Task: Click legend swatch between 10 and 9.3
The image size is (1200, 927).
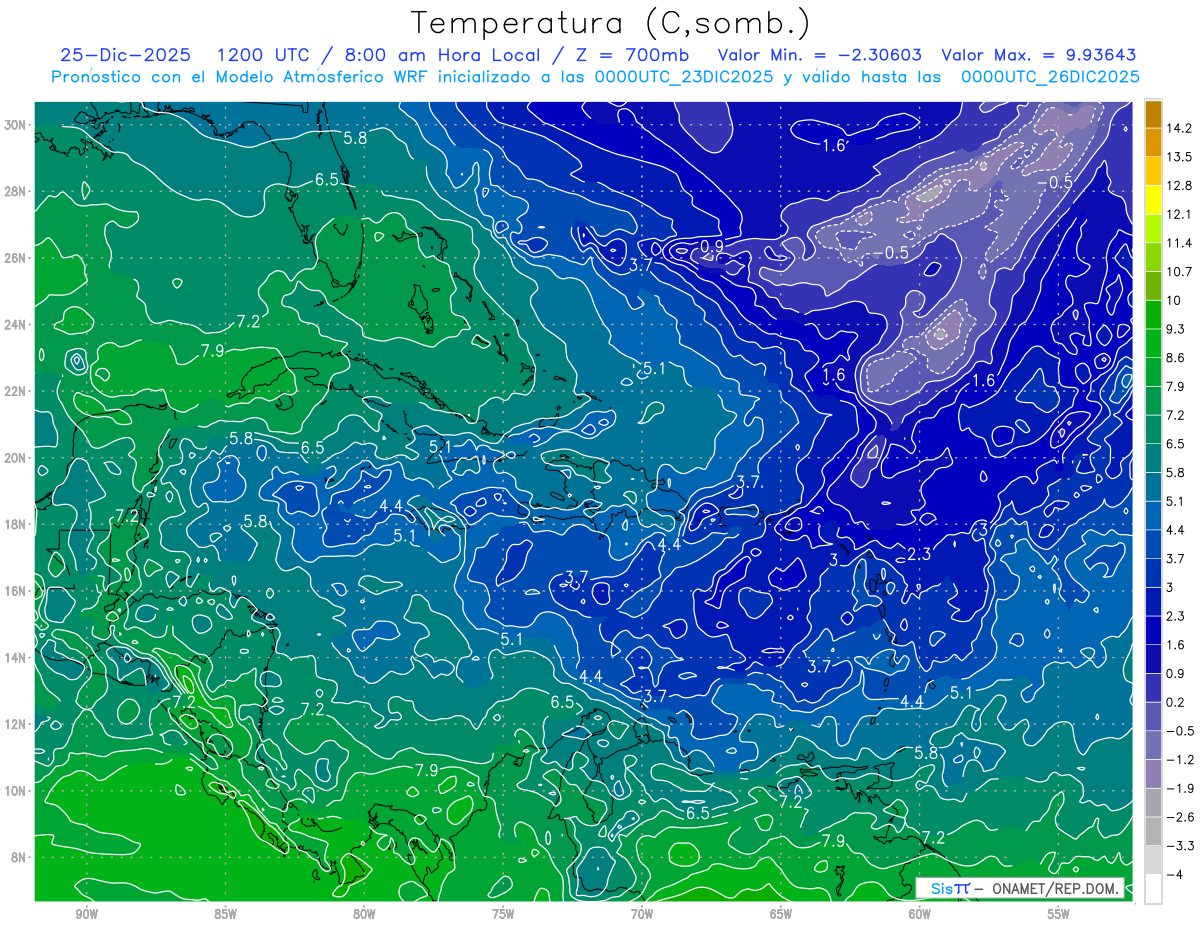Action: 1153,314
